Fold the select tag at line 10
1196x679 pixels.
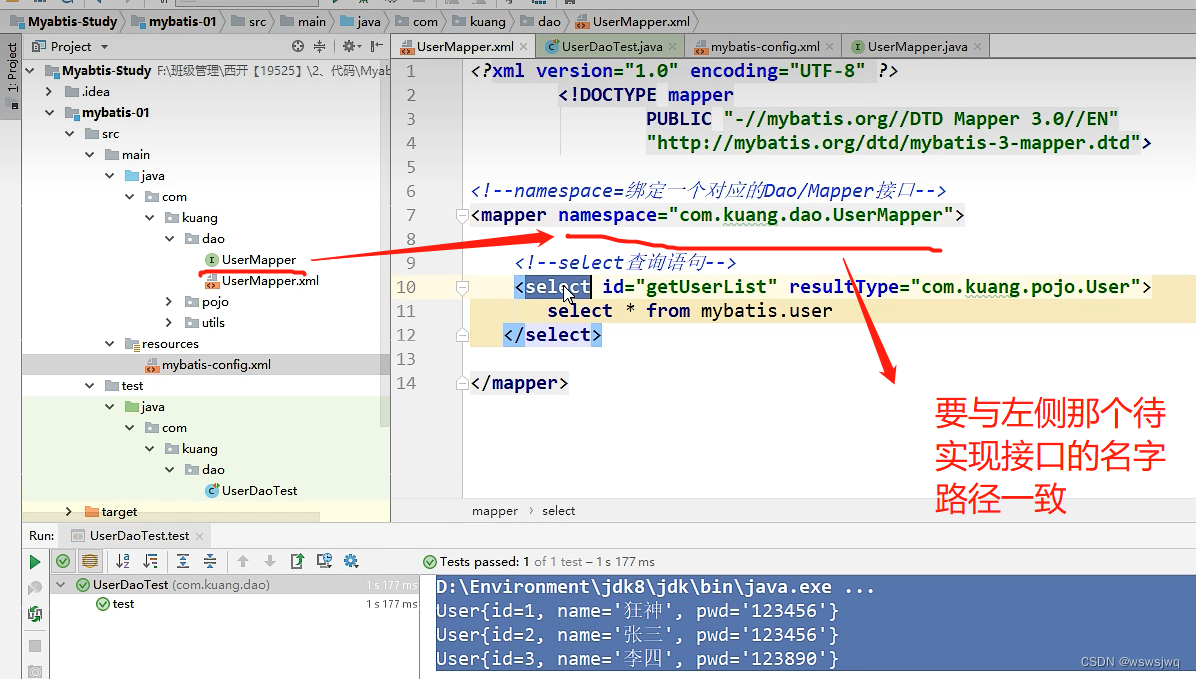[x=461, y=288]
